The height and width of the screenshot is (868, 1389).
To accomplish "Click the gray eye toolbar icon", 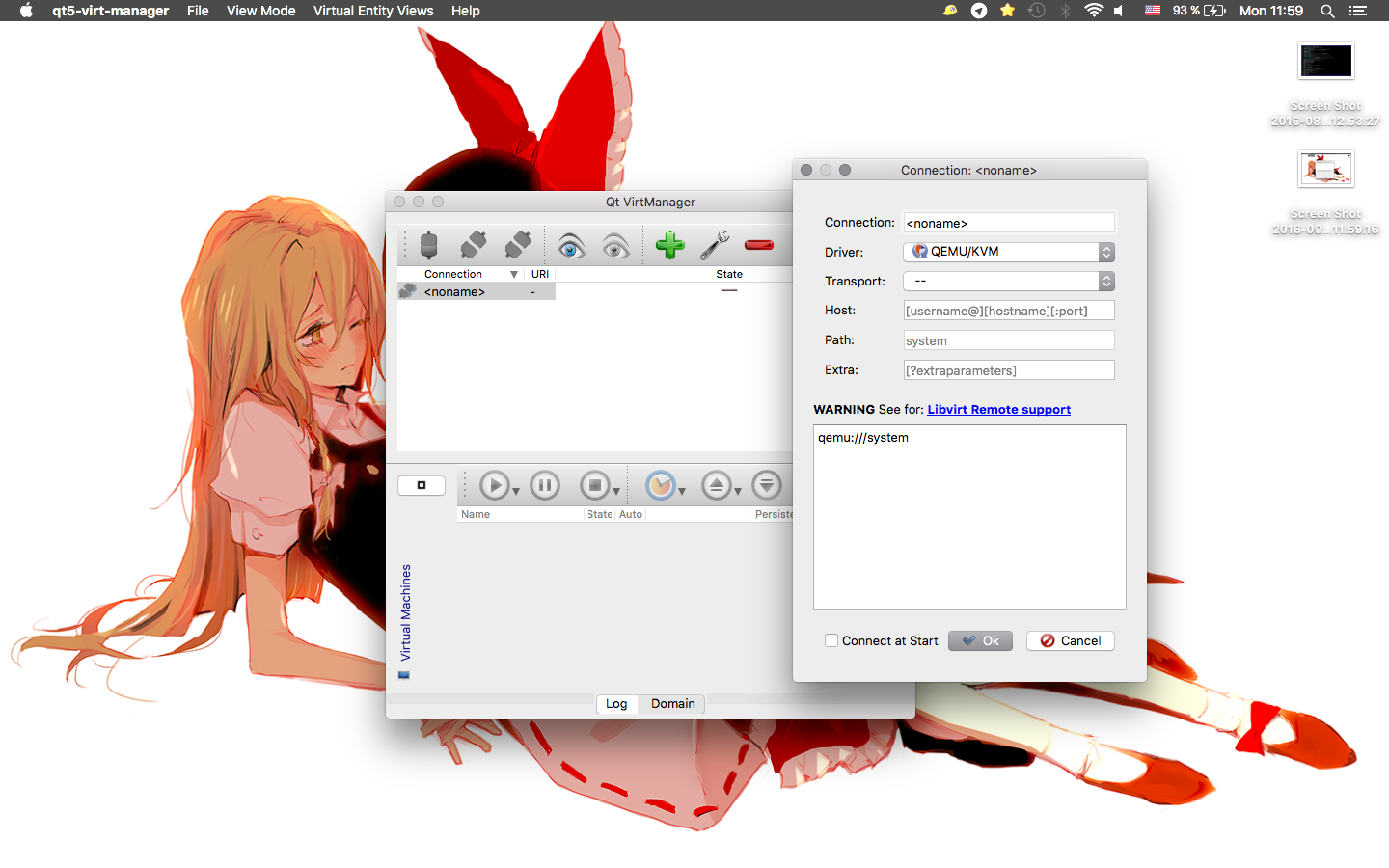I will [x=615, y=246].
